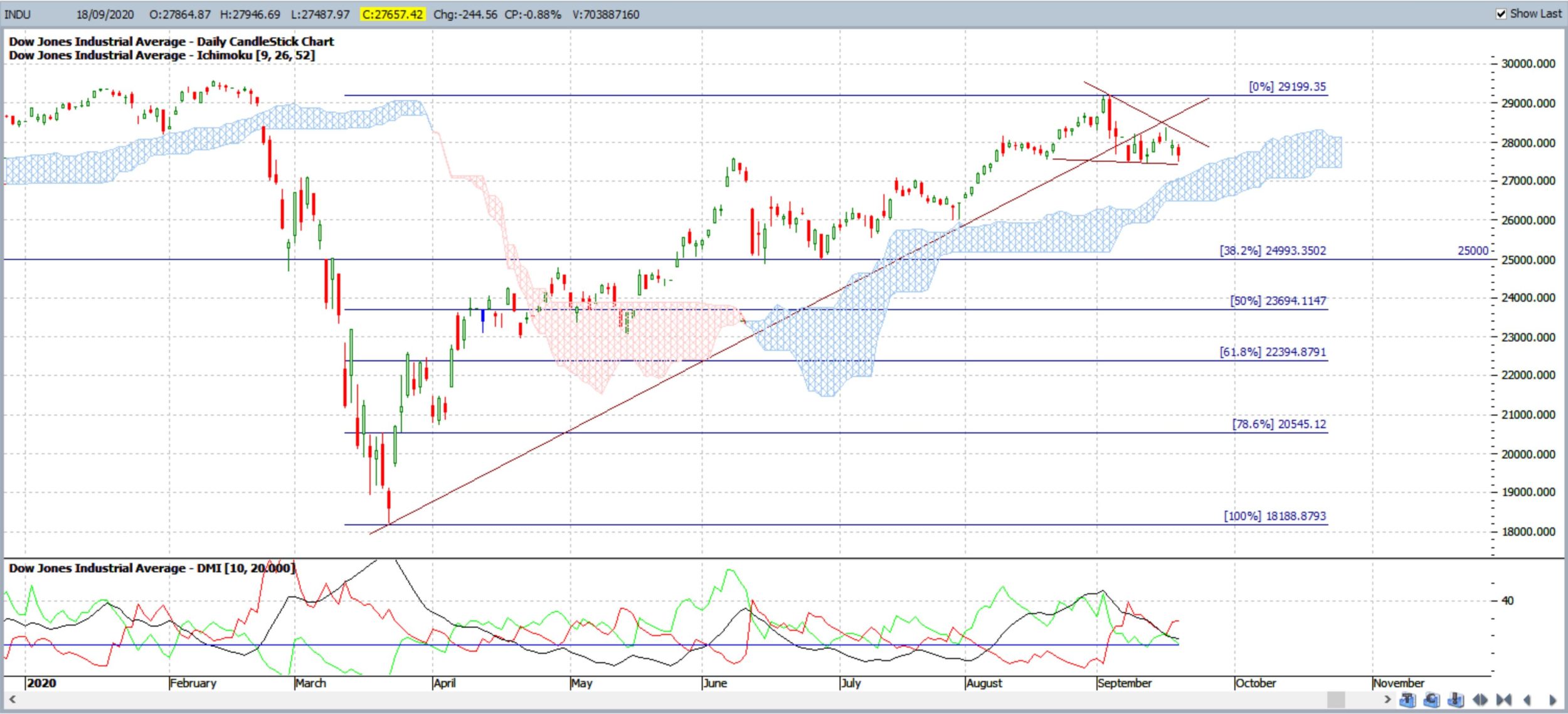Click the 30000.000 price axis label
The width and height of the screenshot is (1568, 714).
pos(1528,63)
